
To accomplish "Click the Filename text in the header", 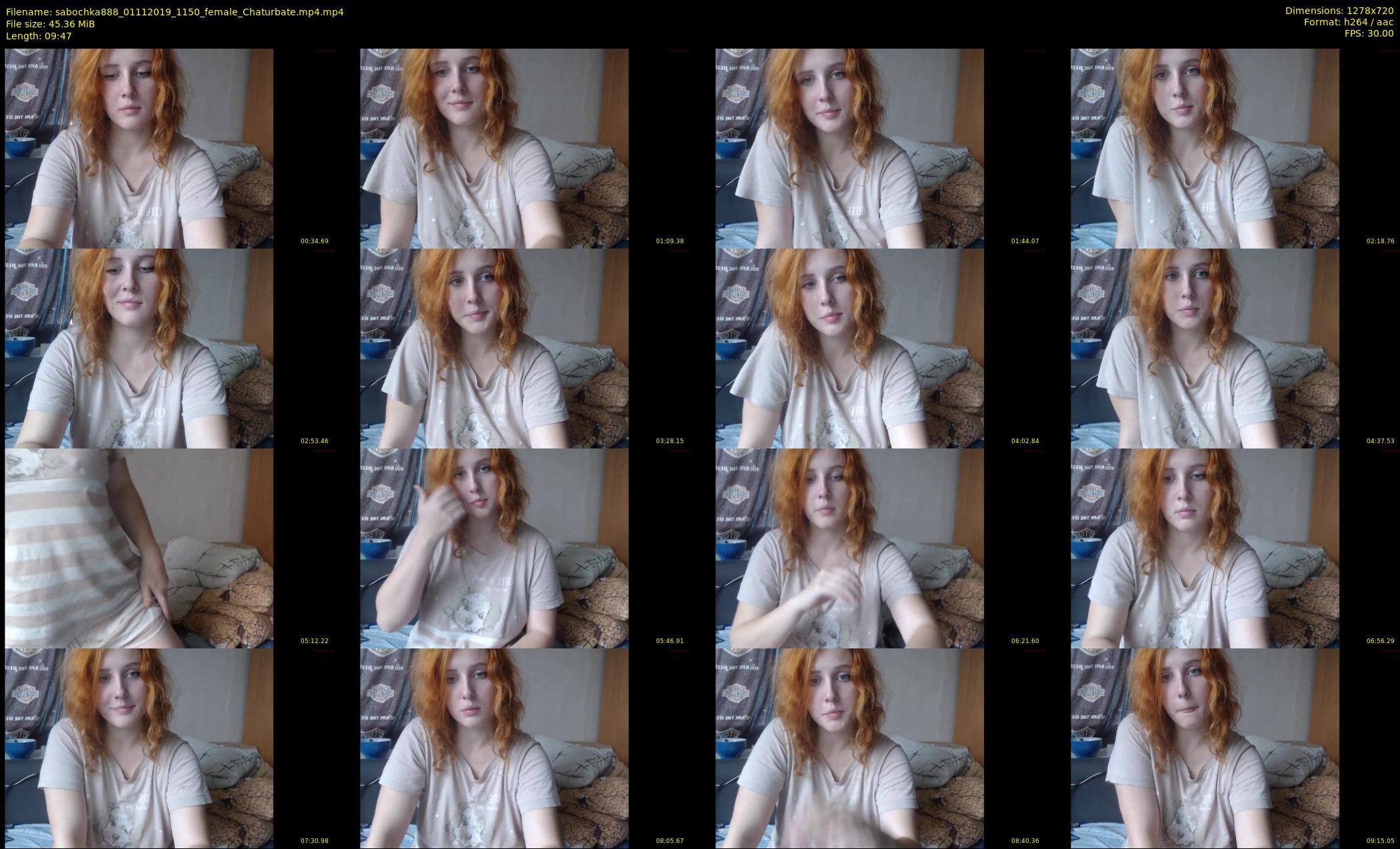I will click(175, 12).
